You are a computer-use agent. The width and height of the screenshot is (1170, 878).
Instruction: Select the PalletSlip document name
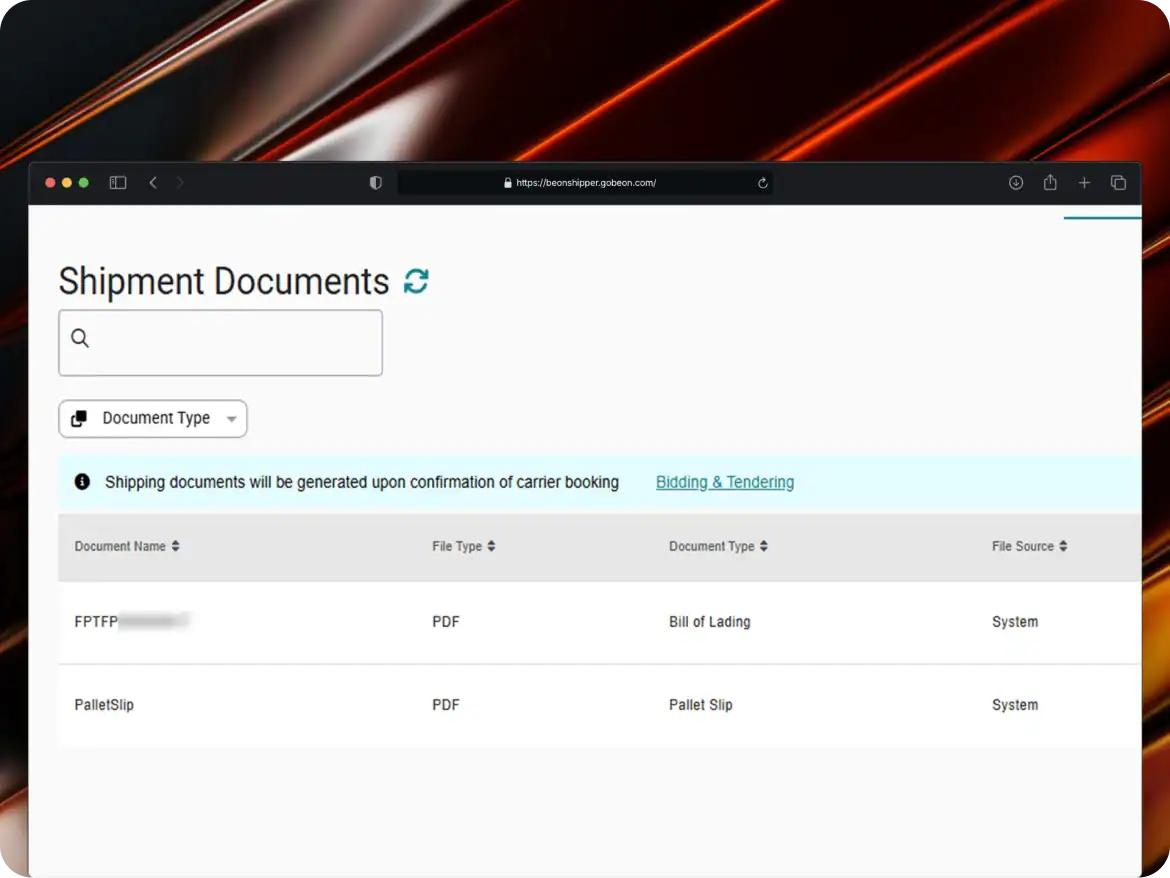tap(104, 705)
